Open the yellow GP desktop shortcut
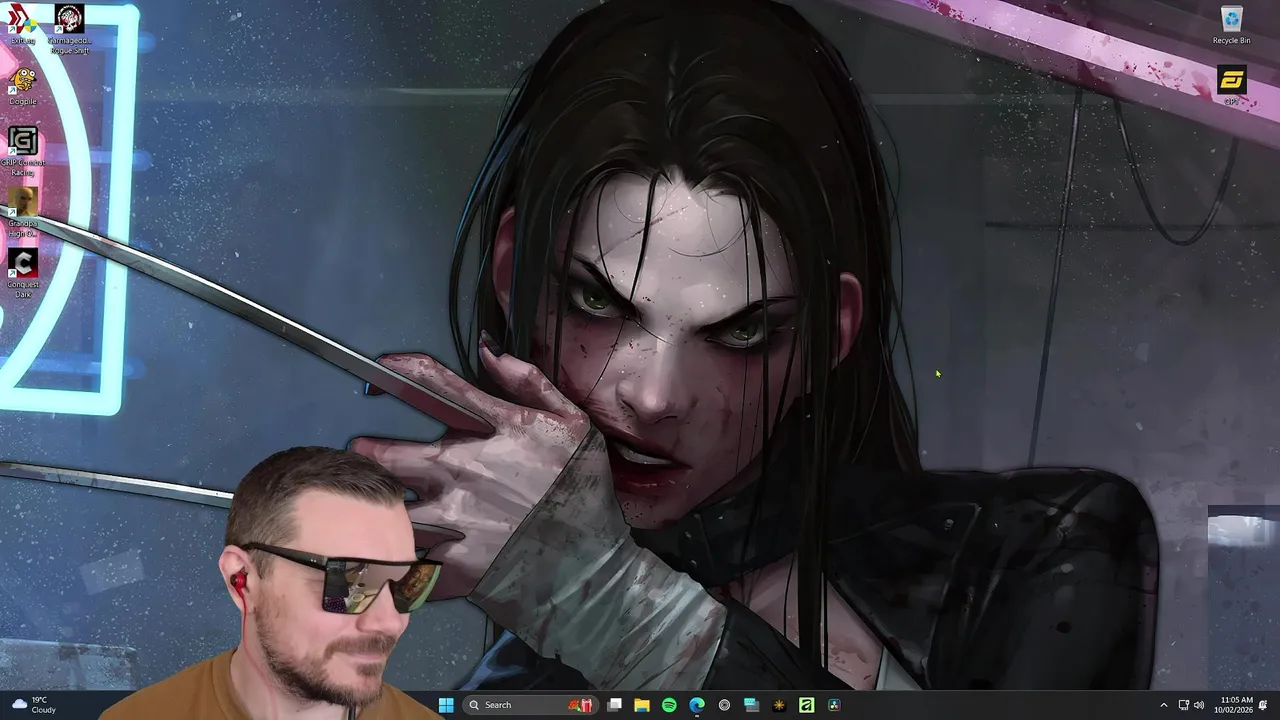Viewport: 1280px width, 720px height. tap(1231, 86)
